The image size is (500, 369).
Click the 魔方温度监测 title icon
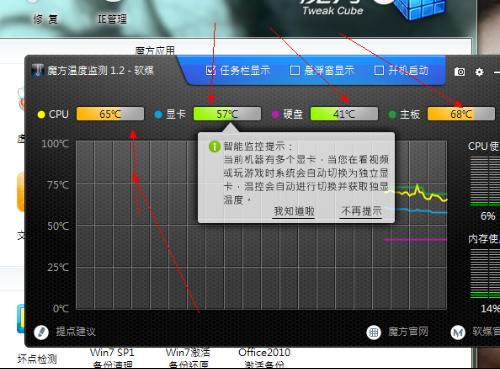[37, 70]
